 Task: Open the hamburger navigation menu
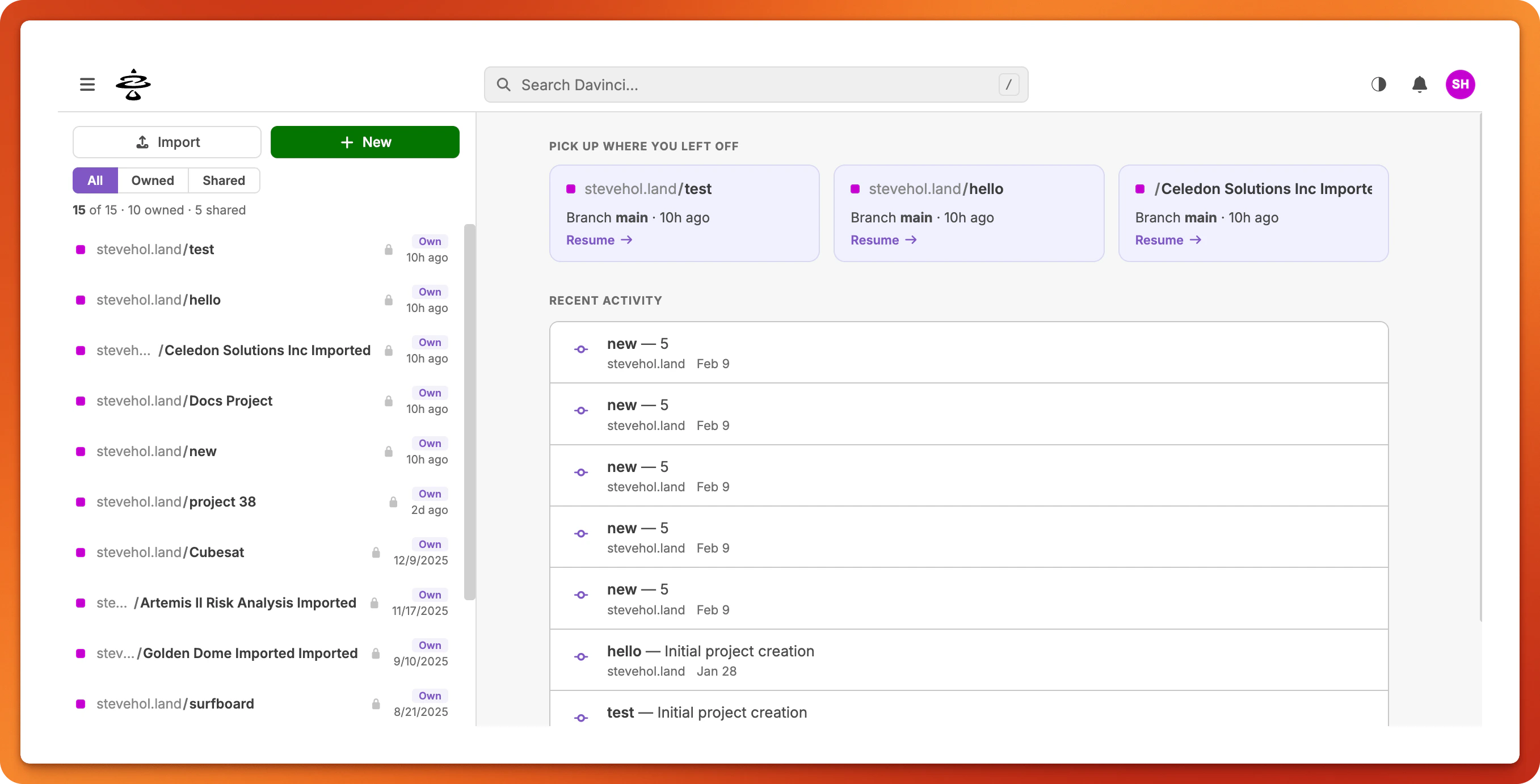click(x=87, y=85)
